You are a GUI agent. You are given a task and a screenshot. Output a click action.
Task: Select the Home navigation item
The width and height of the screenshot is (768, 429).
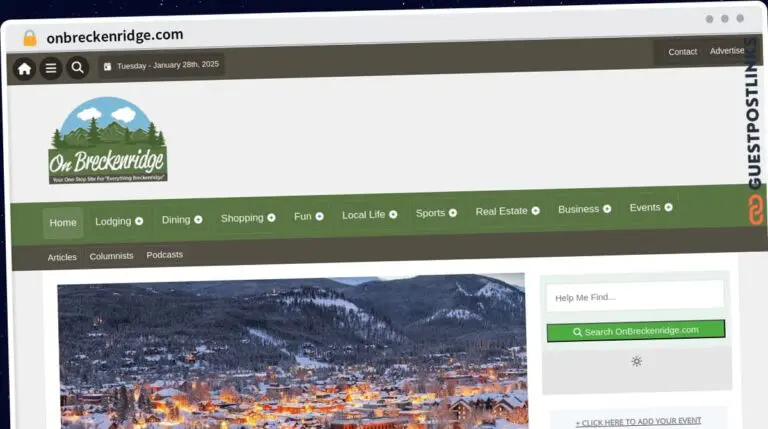63,223
